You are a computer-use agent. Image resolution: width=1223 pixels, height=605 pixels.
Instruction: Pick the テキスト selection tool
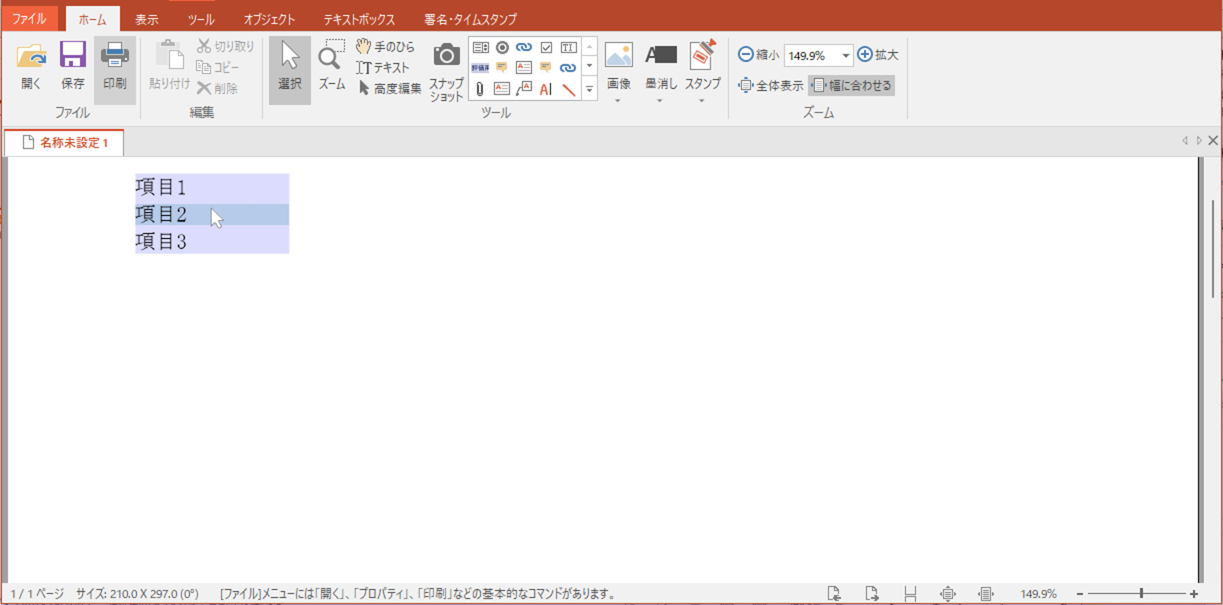[384, 68]
